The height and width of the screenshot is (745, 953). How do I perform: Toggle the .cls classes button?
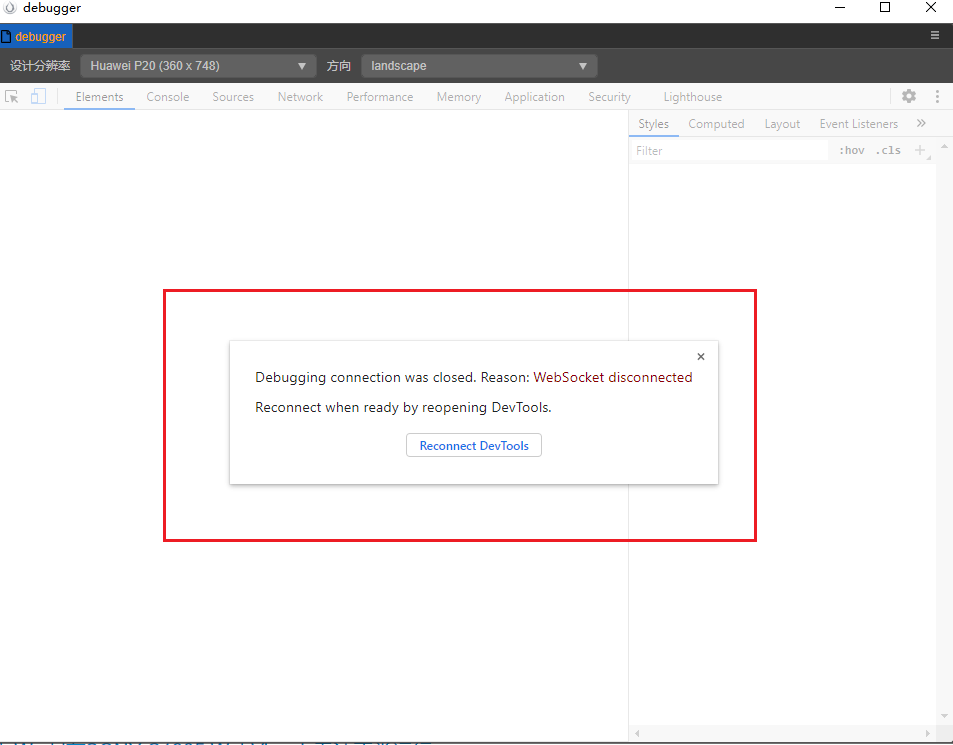(x=888, y=150)
